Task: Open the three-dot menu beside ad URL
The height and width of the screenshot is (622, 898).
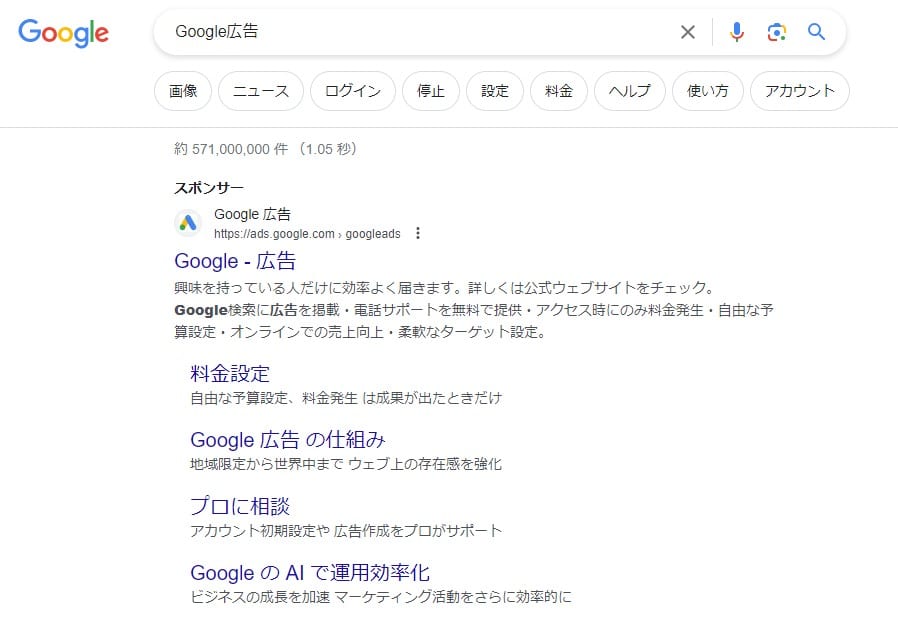Action: coord(418,233)
